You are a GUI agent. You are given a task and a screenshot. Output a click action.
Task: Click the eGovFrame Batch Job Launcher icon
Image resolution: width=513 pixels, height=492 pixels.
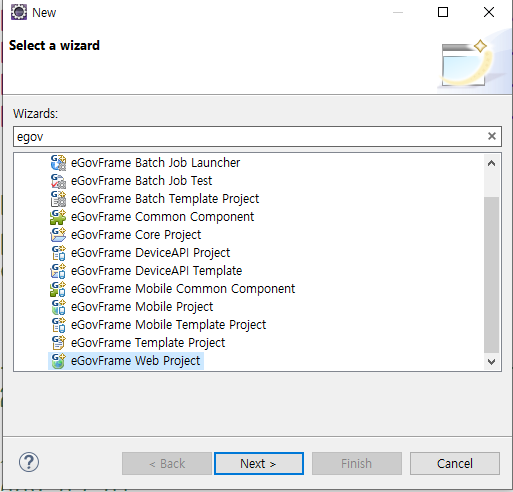[x=58, y=163]
